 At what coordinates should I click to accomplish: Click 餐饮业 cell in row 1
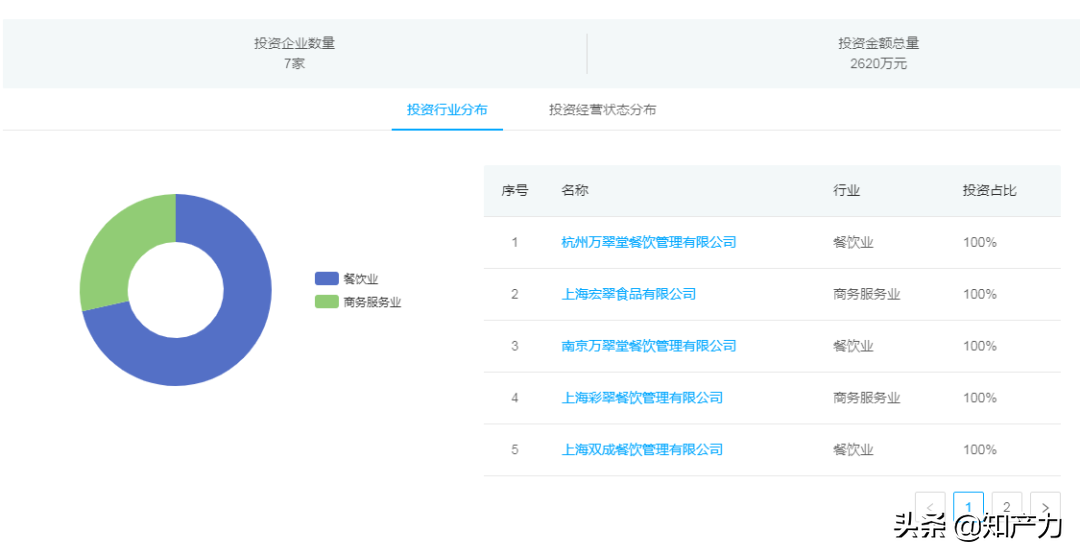(853, 243)
